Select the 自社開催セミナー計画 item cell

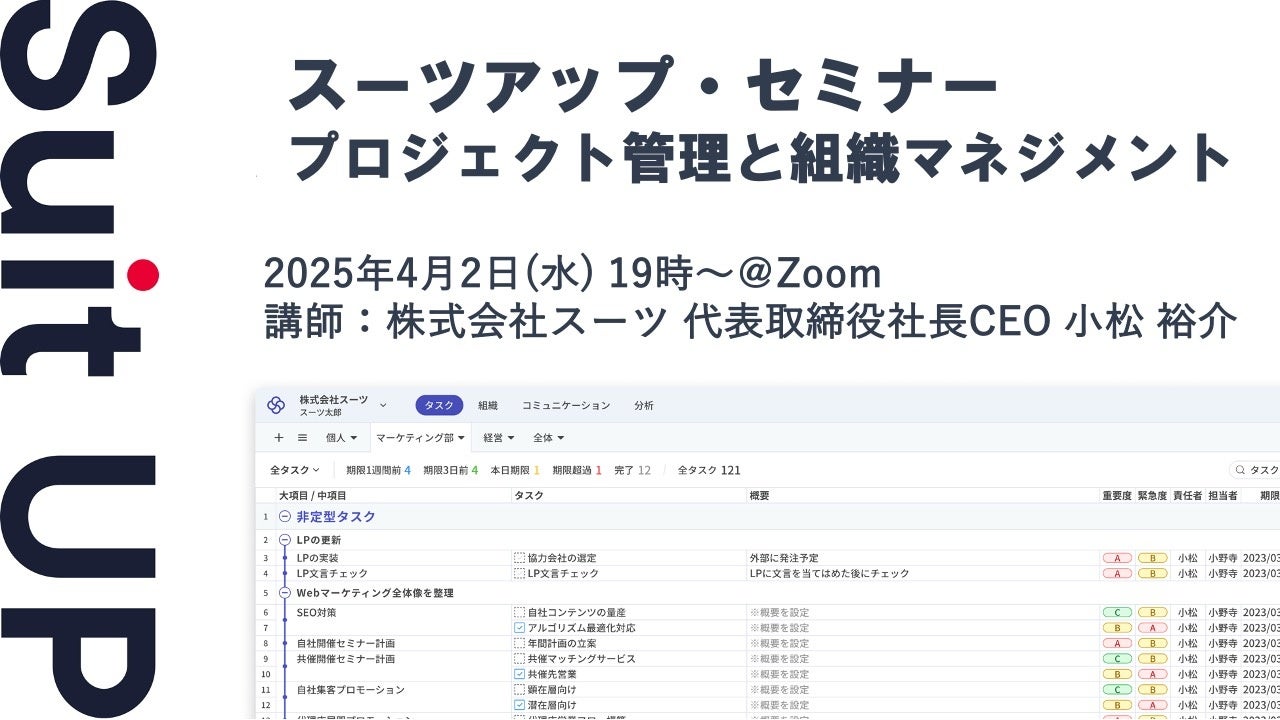tap(346, 644)
